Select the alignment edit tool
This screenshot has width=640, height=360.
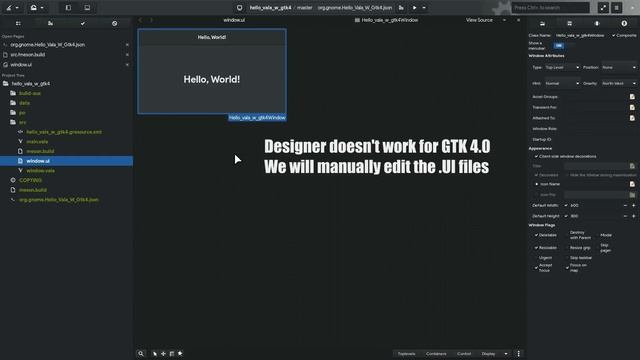pos(180,353)
